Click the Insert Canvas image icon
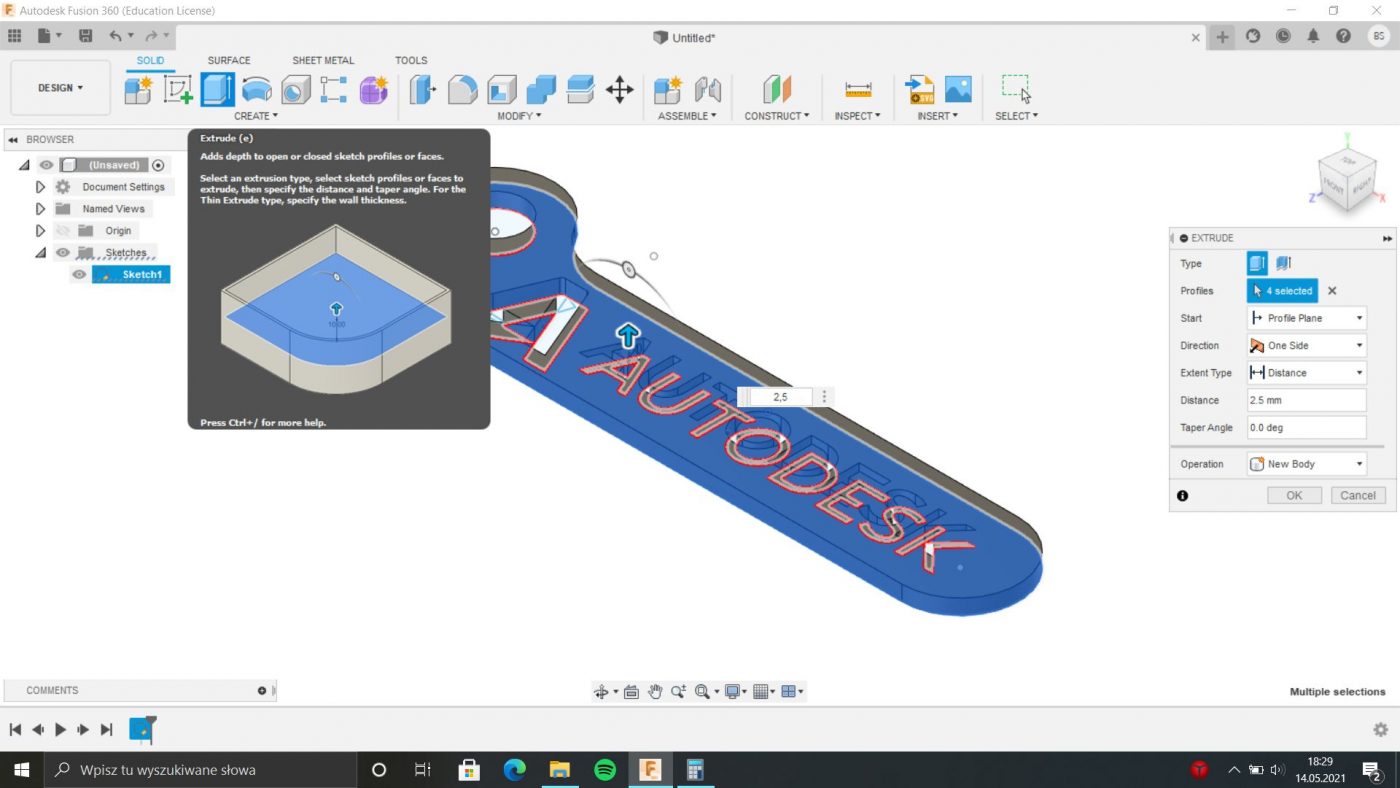 pos(958,89)
